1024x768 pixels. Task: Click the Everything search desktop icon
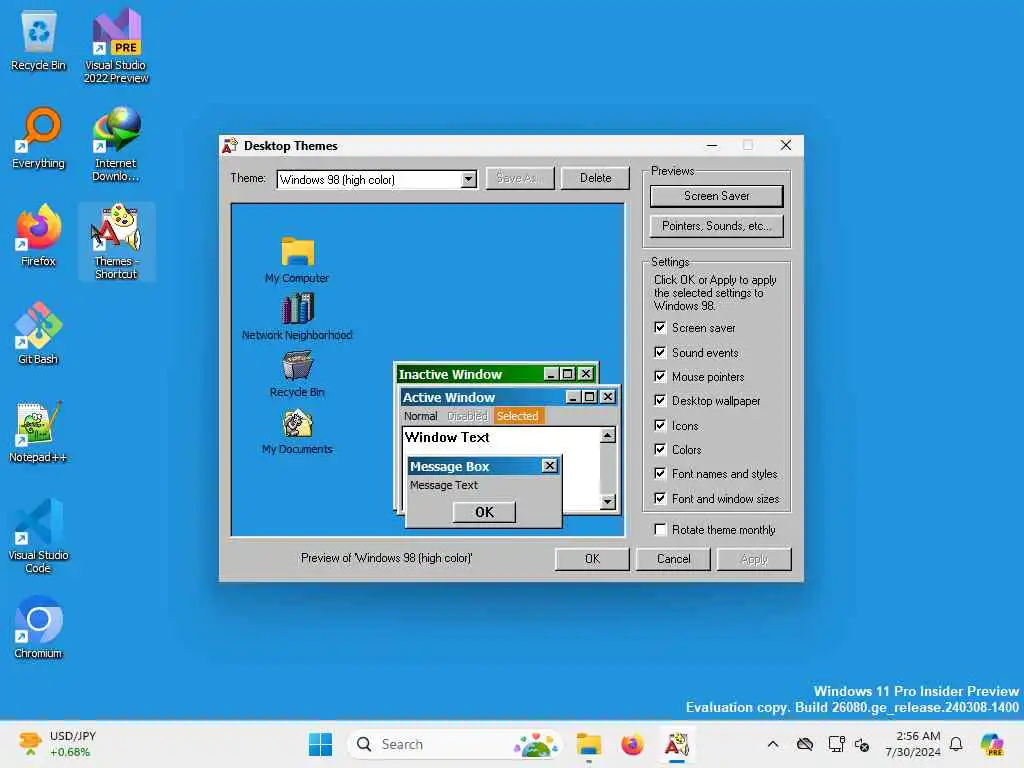pos(39,138)
